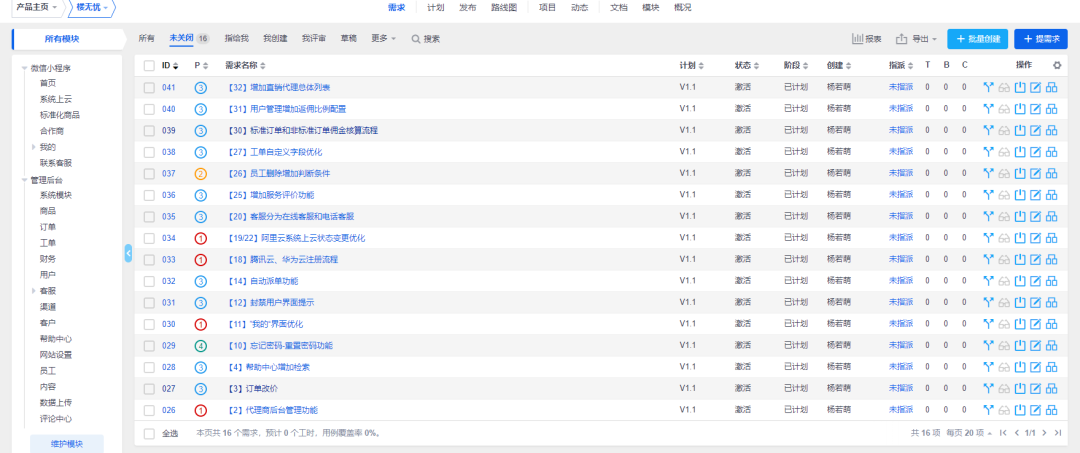This screenshot has height=453, width=1080.
Task: Expand the 我的 module tree node
Action: pos(34,147)
